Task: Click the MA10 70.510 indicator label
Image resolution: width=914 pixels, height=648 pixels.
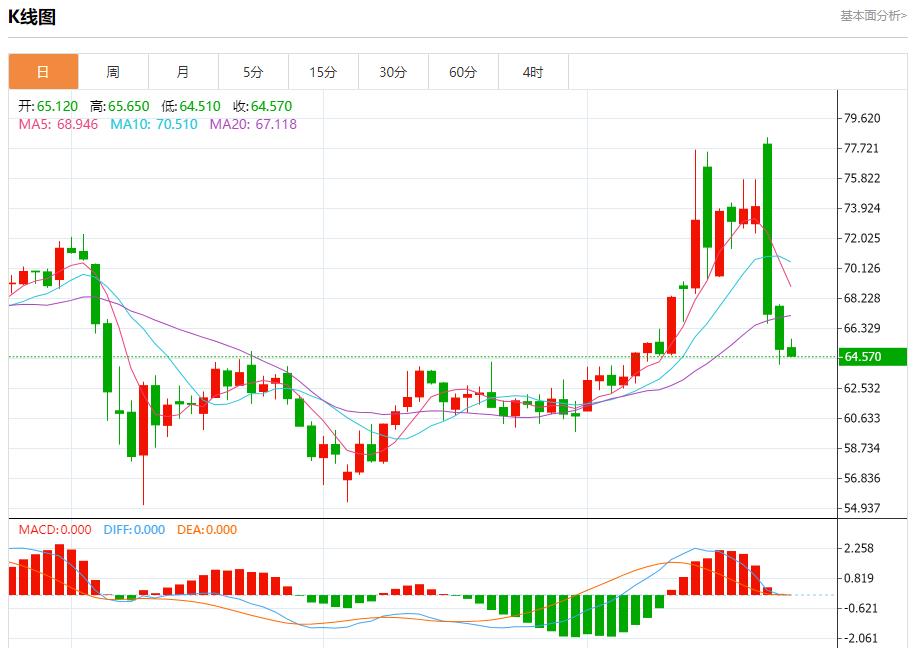Action: (153, 124)
